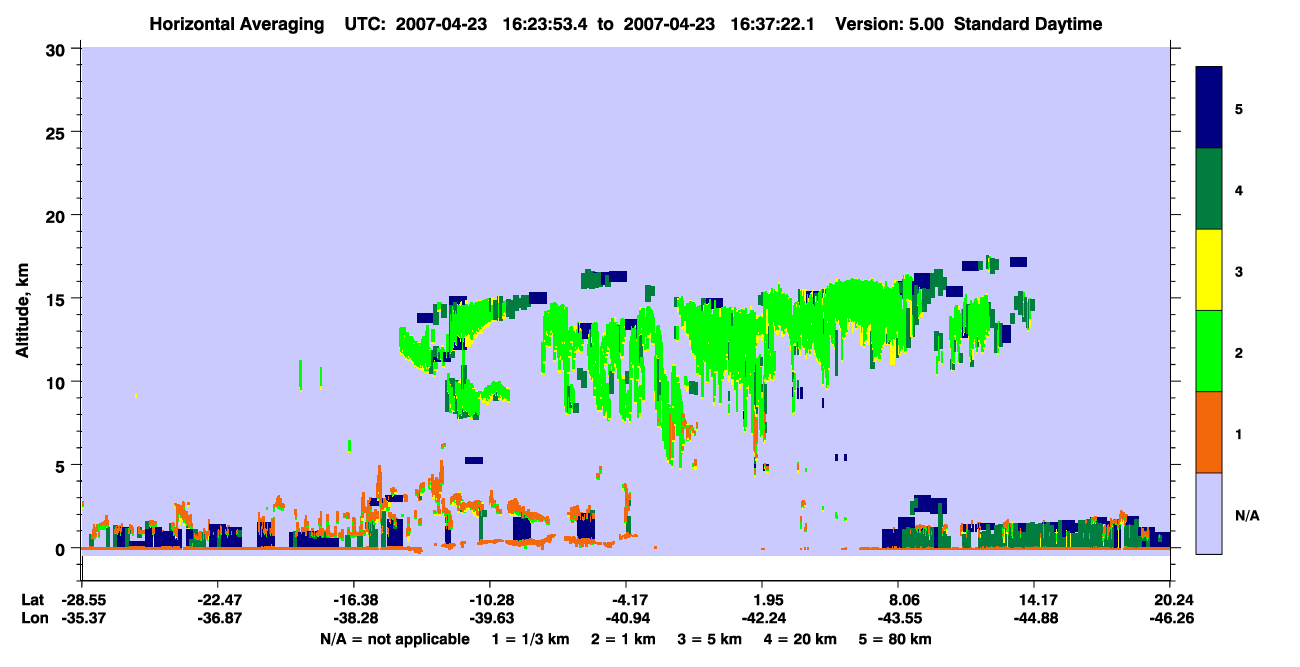Click the orange colorbar segment labeled 1
The width and height of the screenshot is (1300, 667).
[x=1209, y=432]
